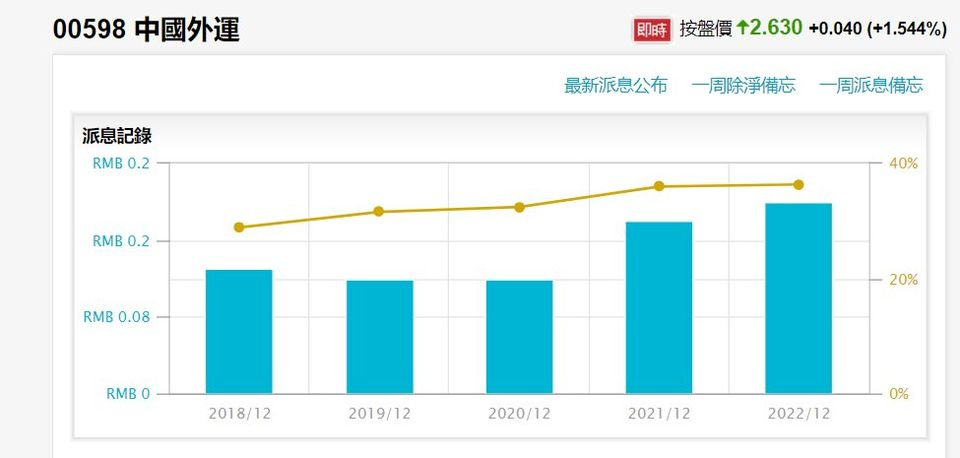Click the 2019/12 dividend bar
This screenshot has height=458, width=960.
click(x=380, y=337)
